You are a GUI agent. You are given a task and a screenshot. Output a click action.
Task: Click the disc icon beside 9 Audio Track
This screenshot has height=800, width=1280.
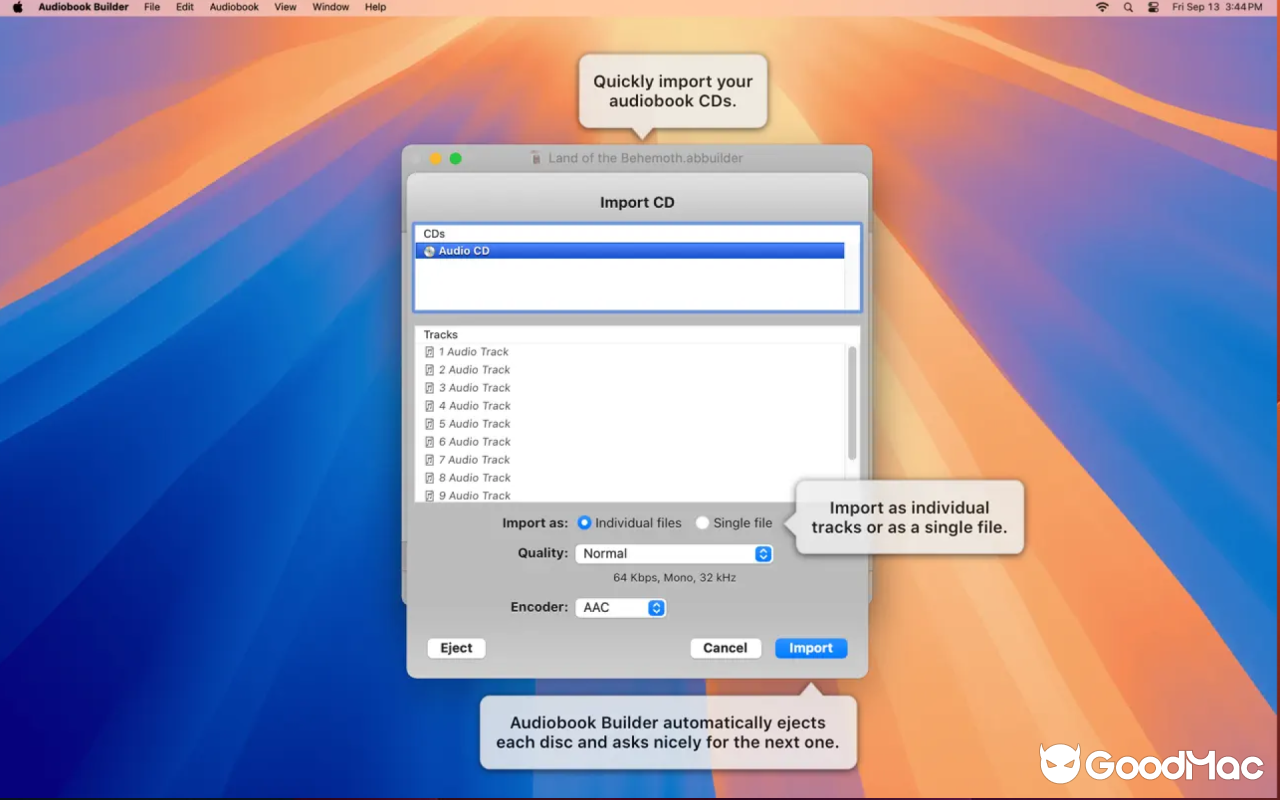(431, 495)
